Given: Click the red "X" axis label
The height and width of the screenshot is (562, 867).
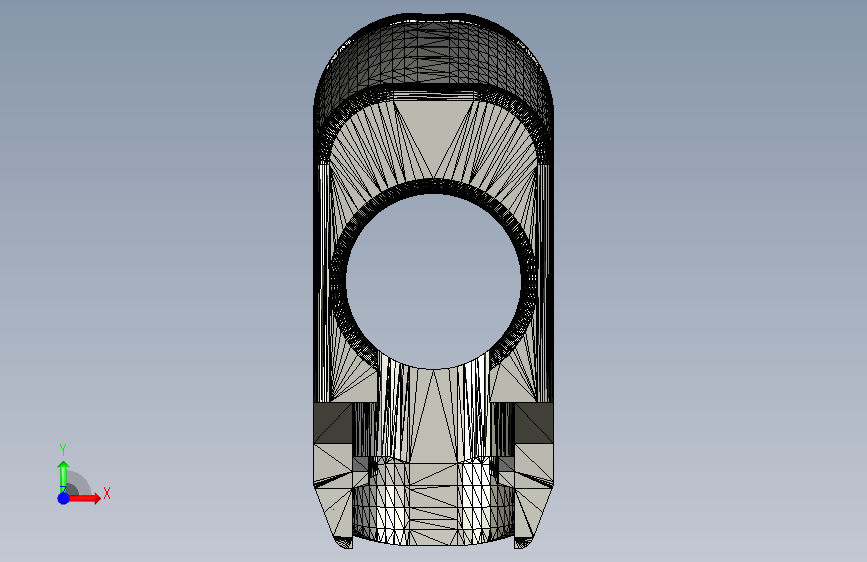Looking at the screenshot, I should pos(107,493).
